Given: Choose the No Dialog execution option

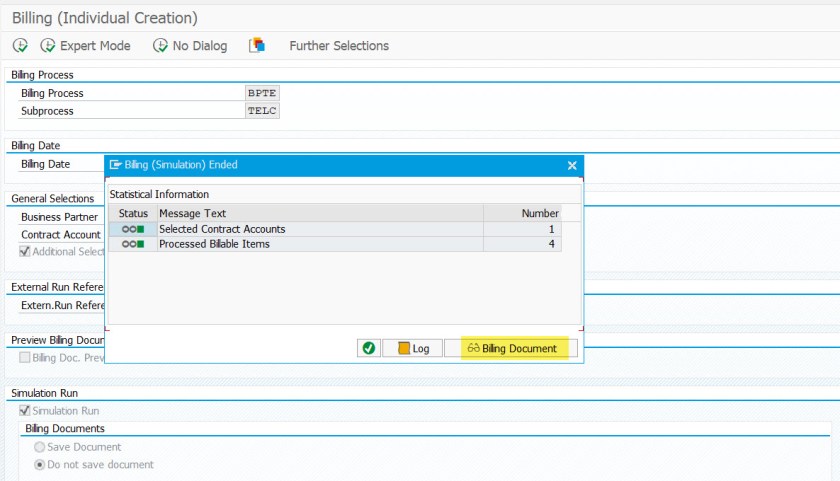Looking at the screenshot, I should 190,46.
